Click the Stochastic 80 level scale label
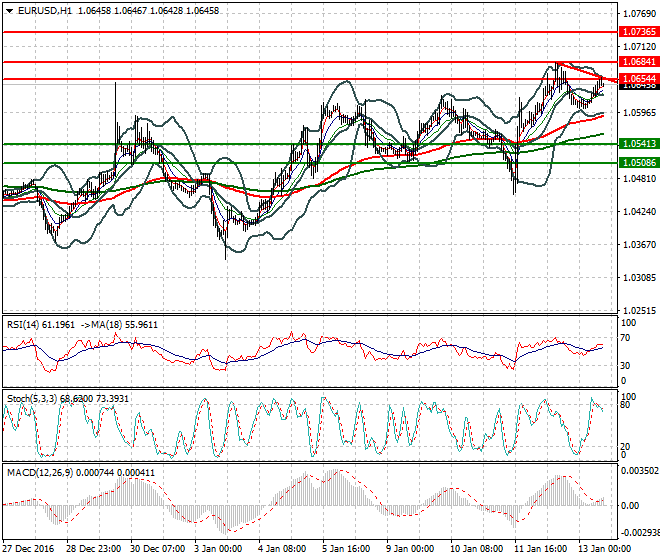This screenshot has width=660, height=560. click(625, 405)
